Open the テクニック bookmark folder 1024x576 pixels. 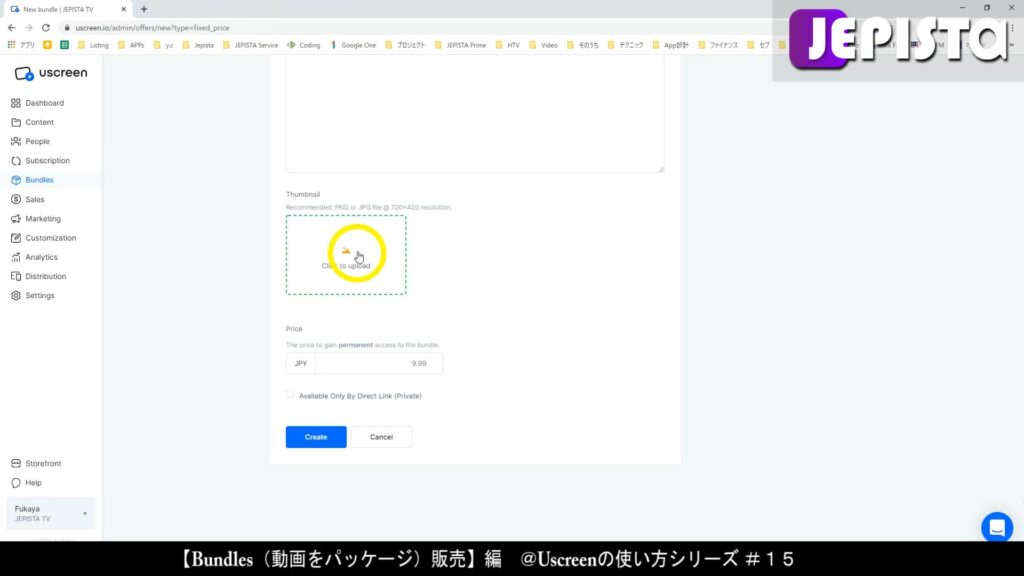(626, 45)
